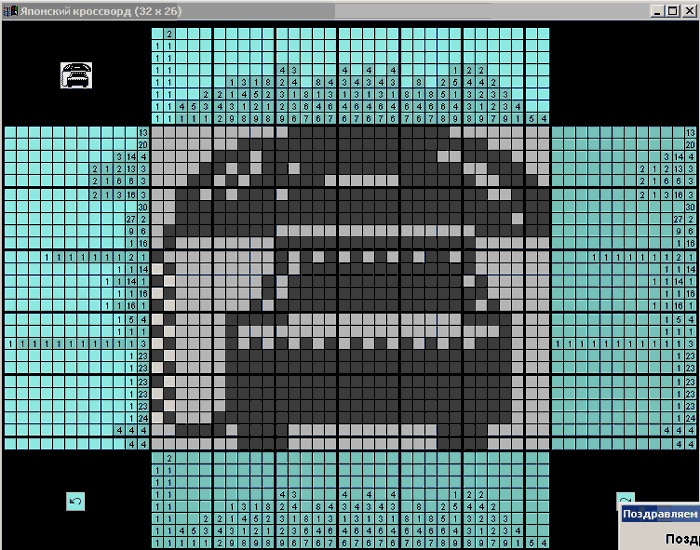
Task: Click the "2" clue topping the lower clue panel
Action: point(169,458)
